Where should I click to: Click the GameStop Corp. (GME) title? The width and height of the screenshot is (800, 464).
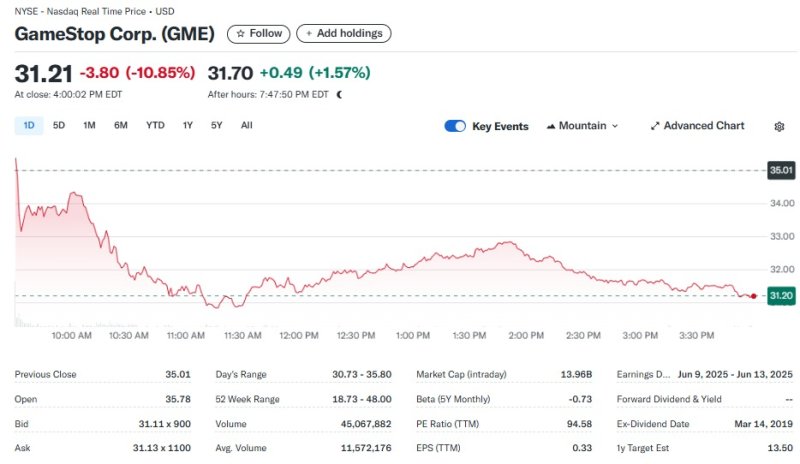coord(114,34)
